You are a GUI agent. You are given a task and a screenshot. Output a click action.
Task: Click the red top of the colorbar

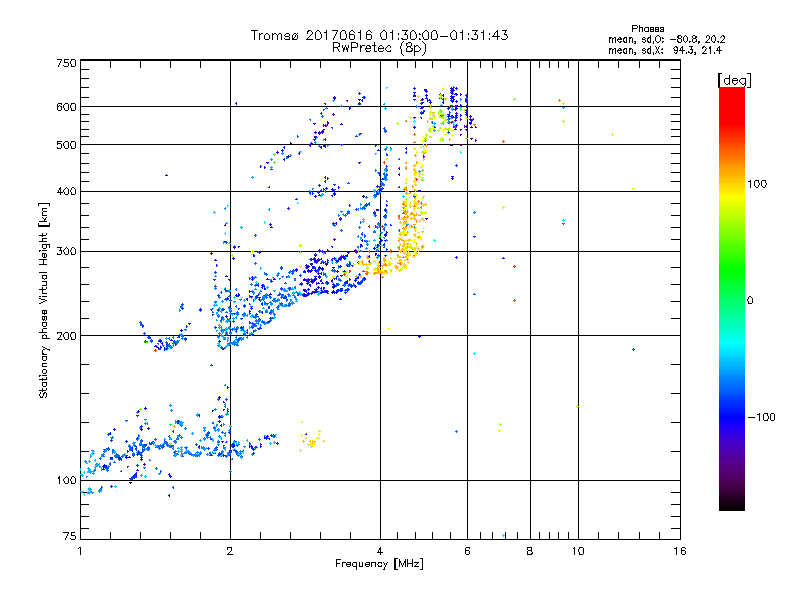[x=731, y=93]
